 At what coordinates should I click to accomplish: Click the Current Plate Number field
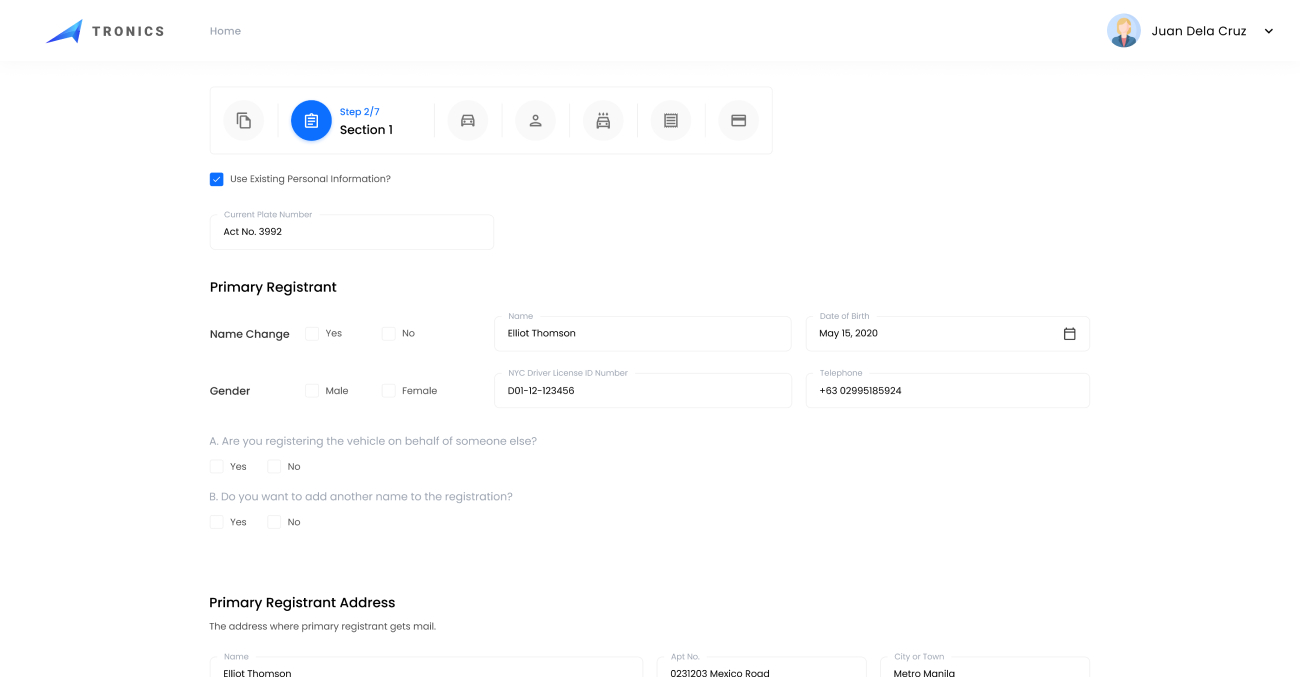[351, 232]
